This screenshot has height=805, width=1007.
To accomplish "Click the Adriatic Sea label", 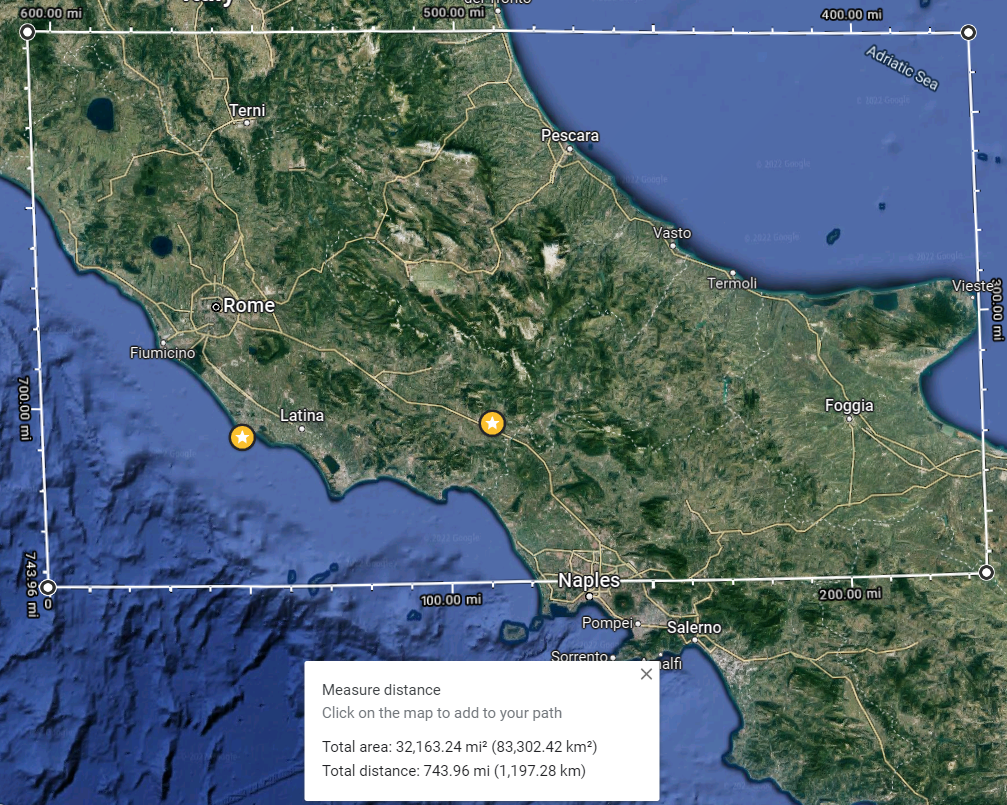I will pos(902,68).
